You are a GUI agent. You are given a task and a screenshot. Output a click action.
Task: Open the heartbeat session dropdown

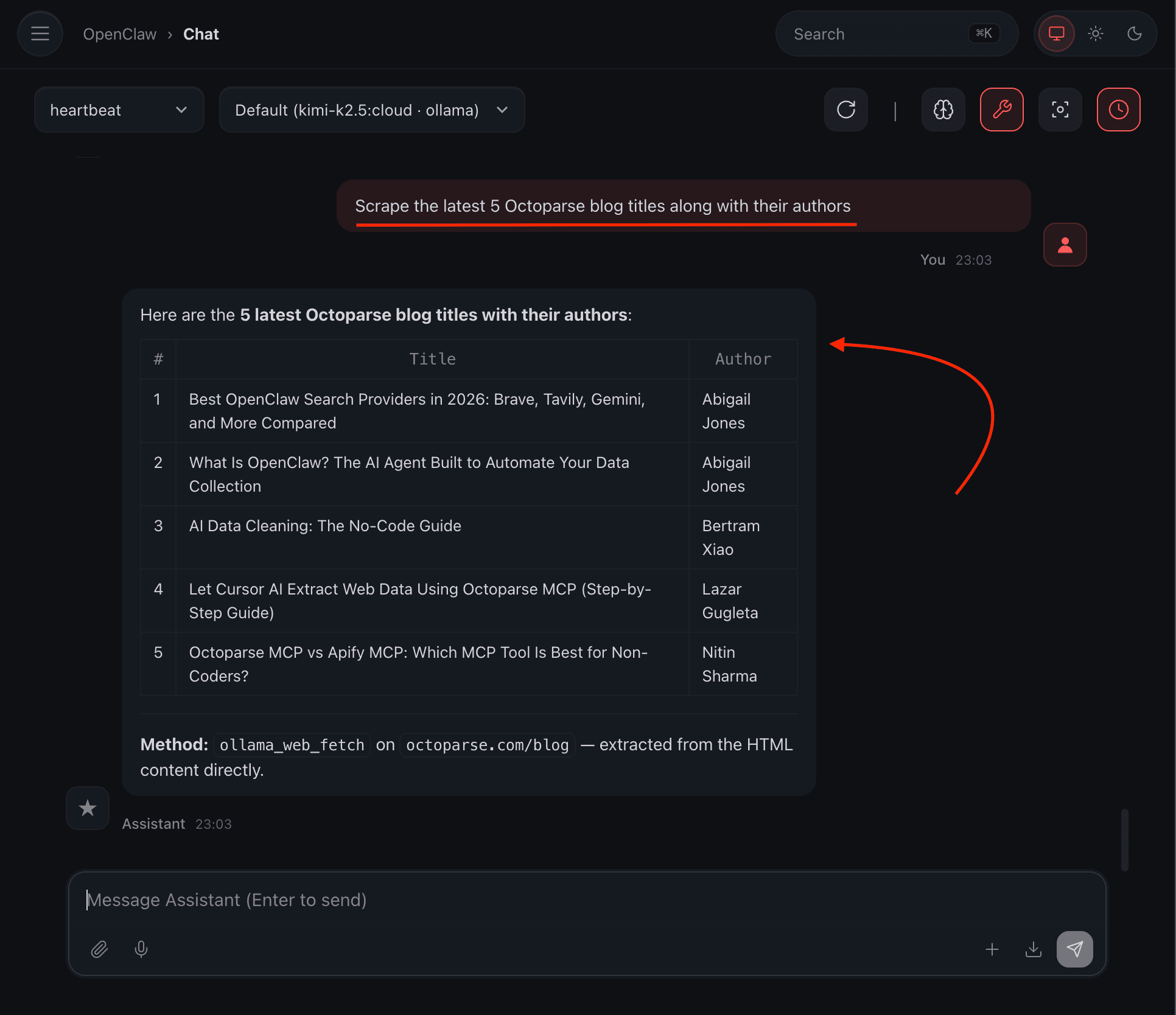coord(119,110)
